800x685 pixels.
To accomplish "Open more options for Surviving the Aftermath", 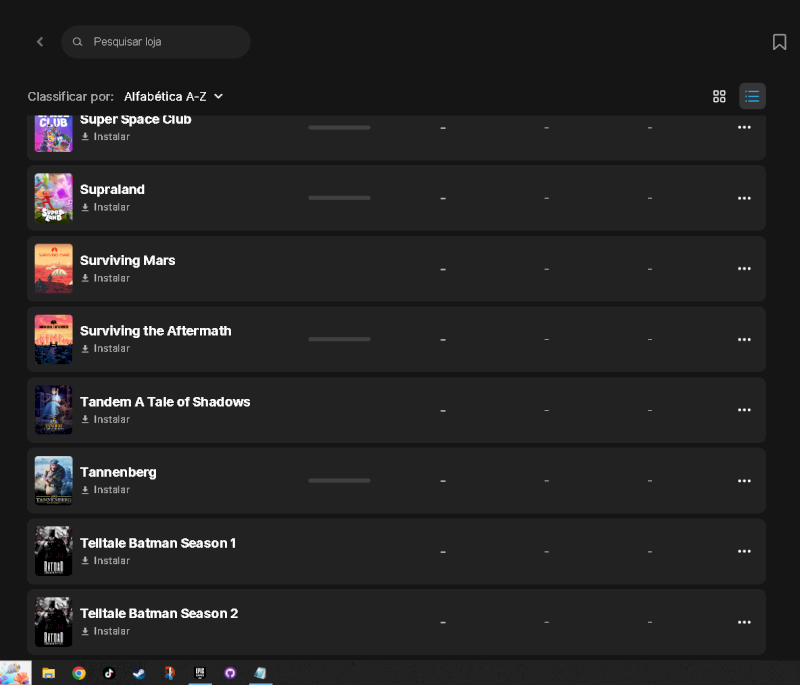I will tap(744, 339).
